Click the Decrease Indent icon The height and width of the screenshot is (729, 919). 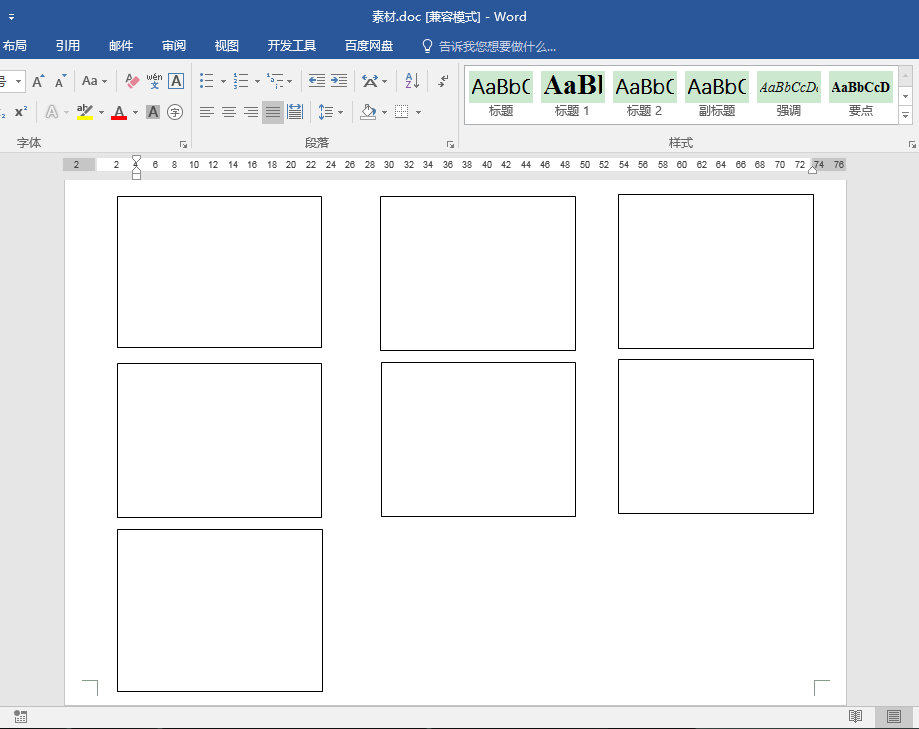tap(317, 81)
